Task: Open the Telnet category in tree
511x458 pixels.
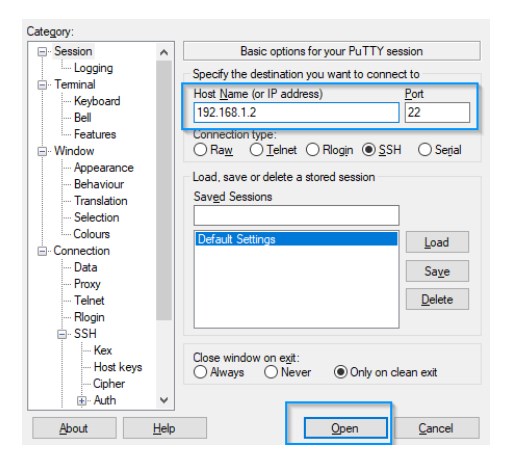Action: (x=89, y=301)
